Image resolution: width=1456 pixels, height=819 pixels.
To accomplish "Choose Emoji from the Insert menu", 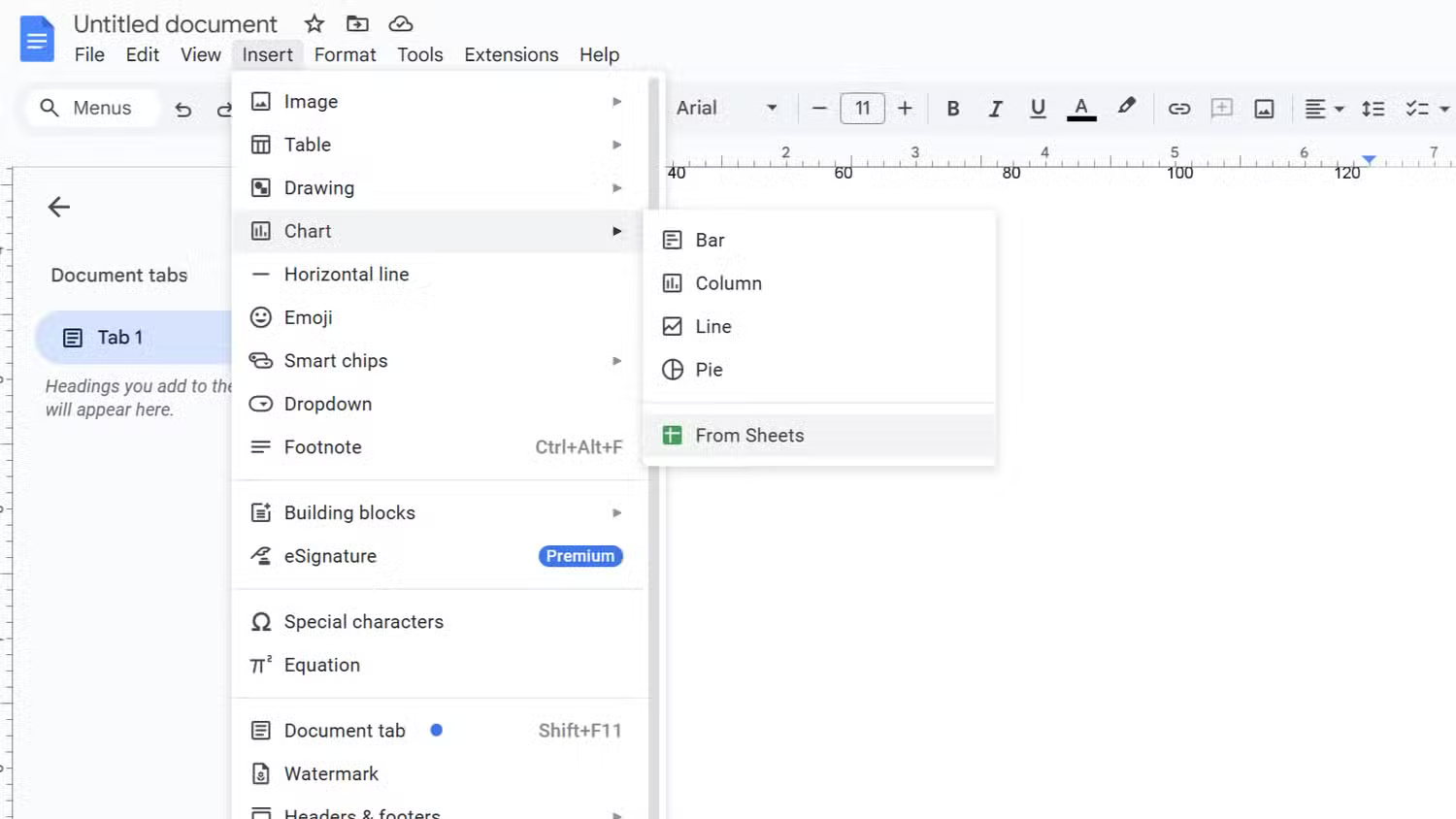I will (439, 317).
